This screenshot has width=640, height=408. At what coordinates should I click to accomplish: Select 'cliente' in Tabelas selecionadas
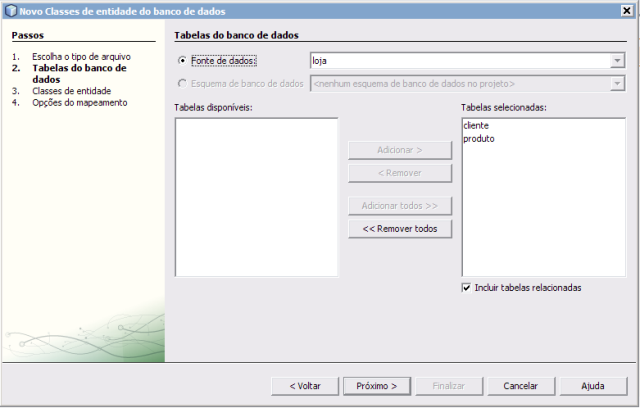[x=476, y=126]
